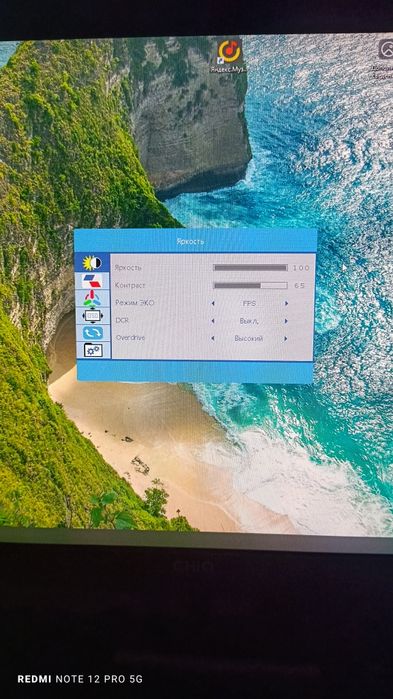The height and width of the screenshot is (699, 393).
Task: Select the brightness/contrast sun icon in OSD sidebar
Action: (x=93, y=262)
